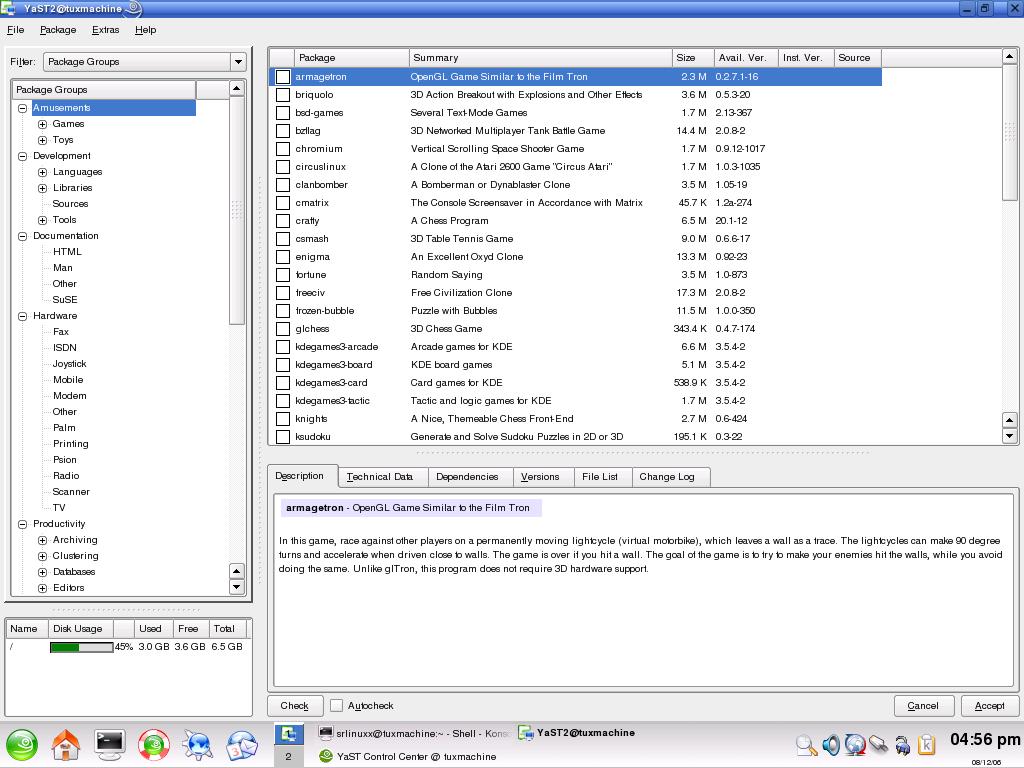Open the volume speaker tray icon
Image resolution: width=1024 pixels, height=768 pixels.
click(x=831, y=744)
